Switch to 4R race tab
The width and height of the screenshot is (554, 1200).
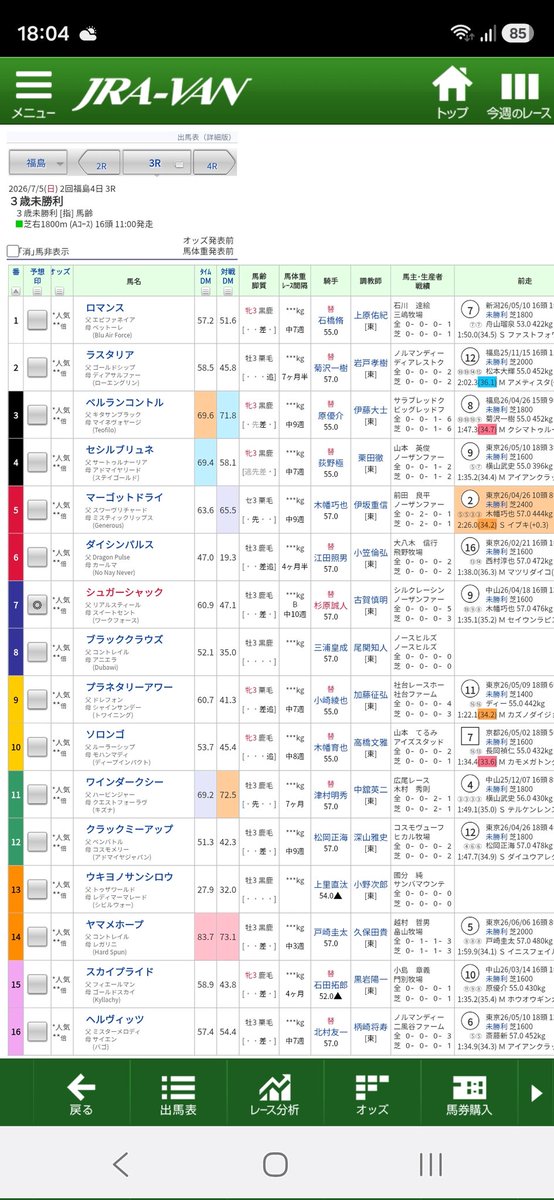215,163
